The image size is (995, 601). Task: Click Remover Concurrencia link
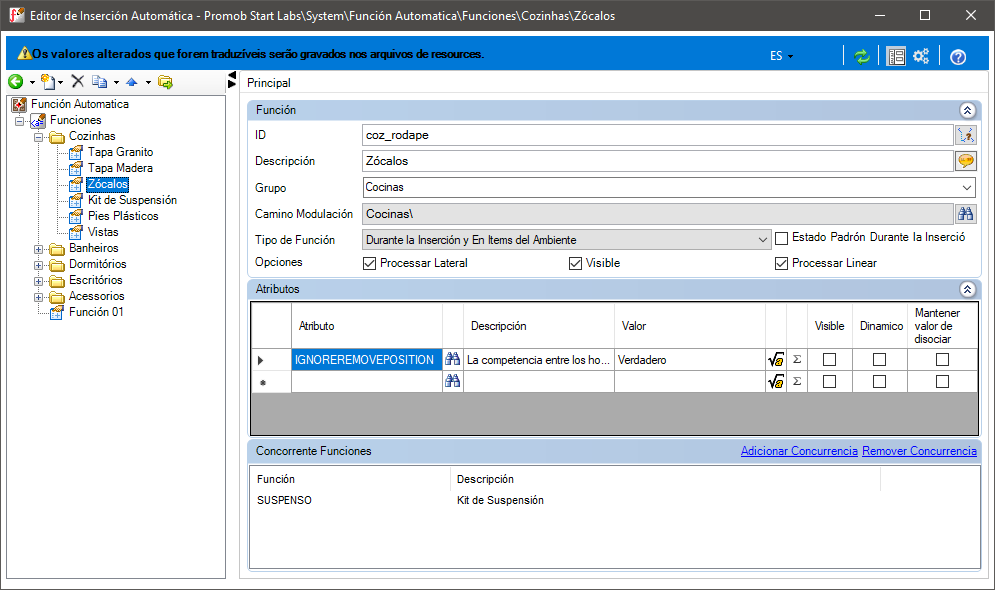(919, 451)
